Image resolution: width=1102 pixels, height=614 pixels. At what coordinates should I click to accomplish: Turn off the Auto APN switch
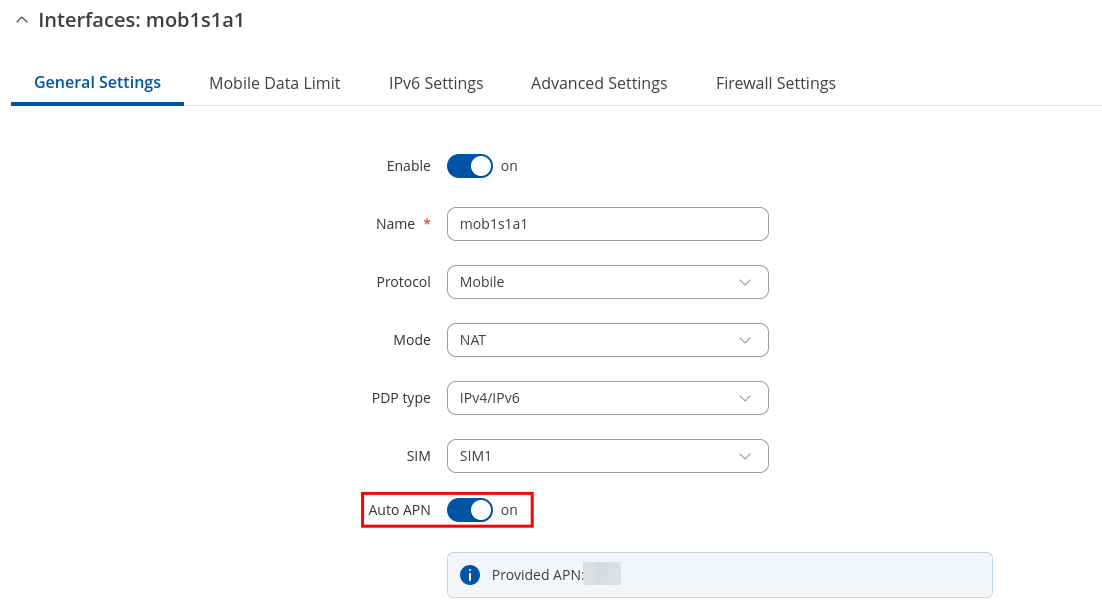pyautogui.click(x=470, y=510)
